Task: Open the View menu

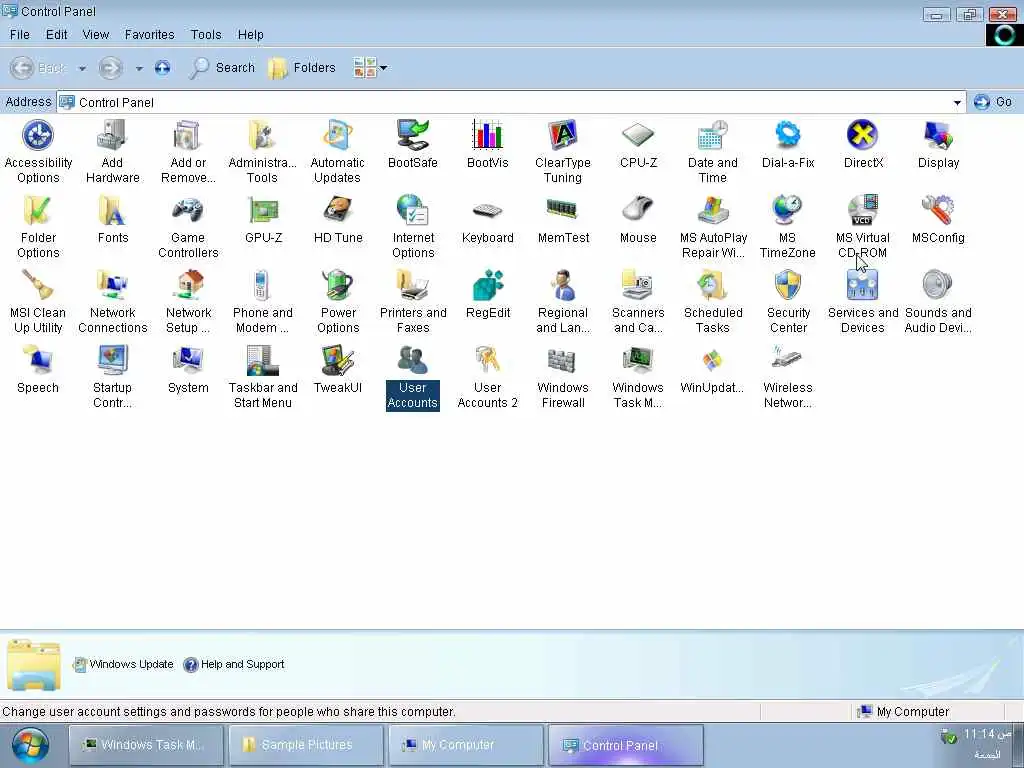Action: tap(95, 35)
